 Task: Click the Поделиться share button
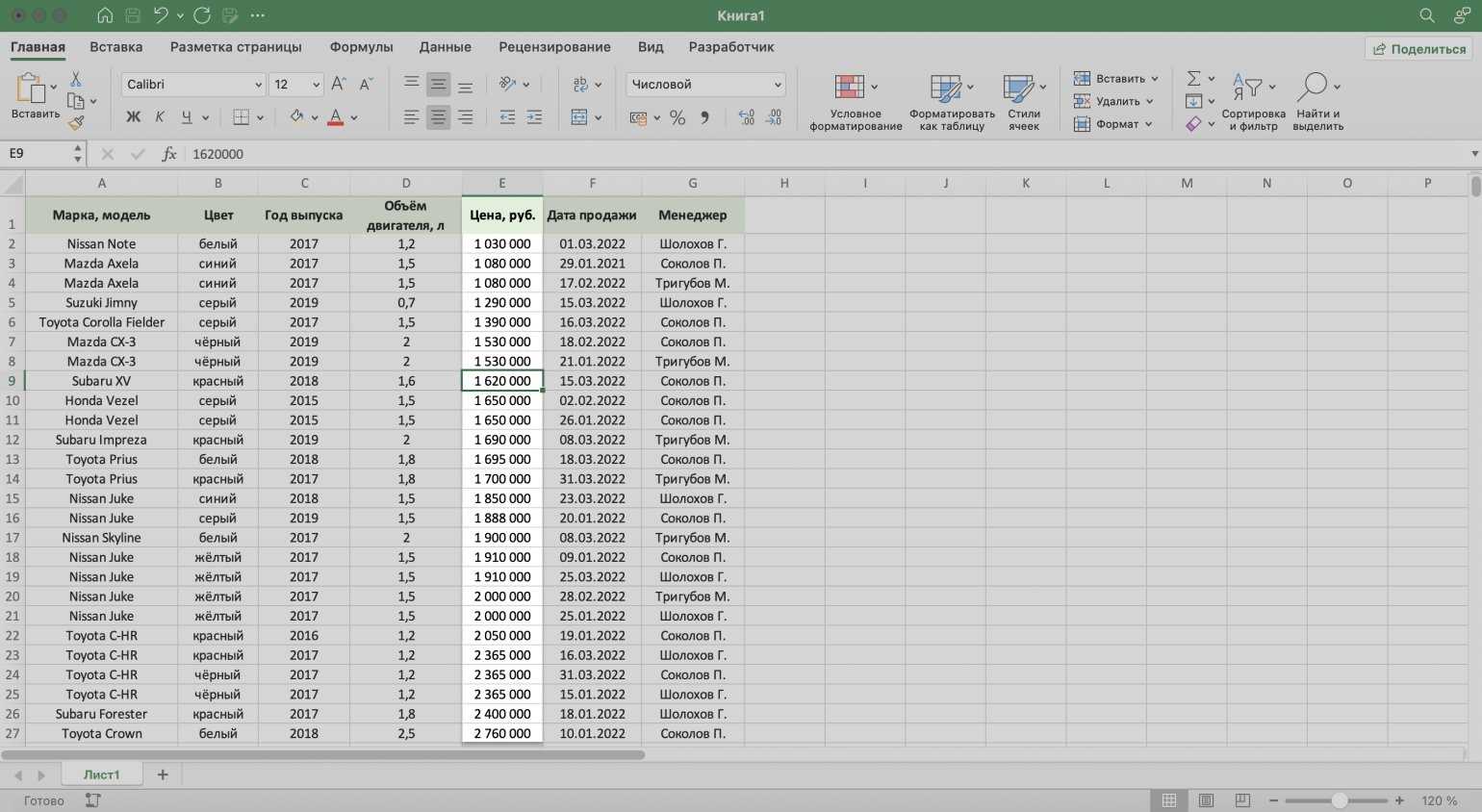point(1418,49)
